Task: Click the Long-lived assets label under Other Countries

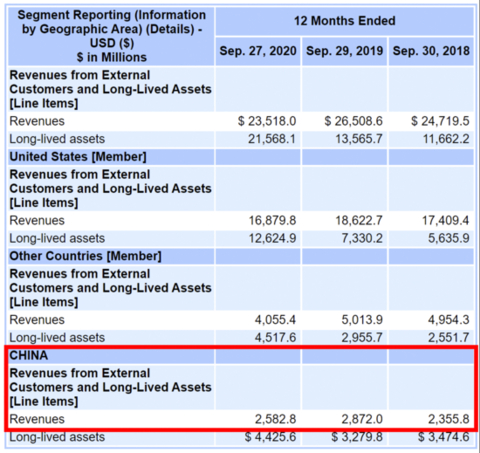Action: [x=57, y=338]
